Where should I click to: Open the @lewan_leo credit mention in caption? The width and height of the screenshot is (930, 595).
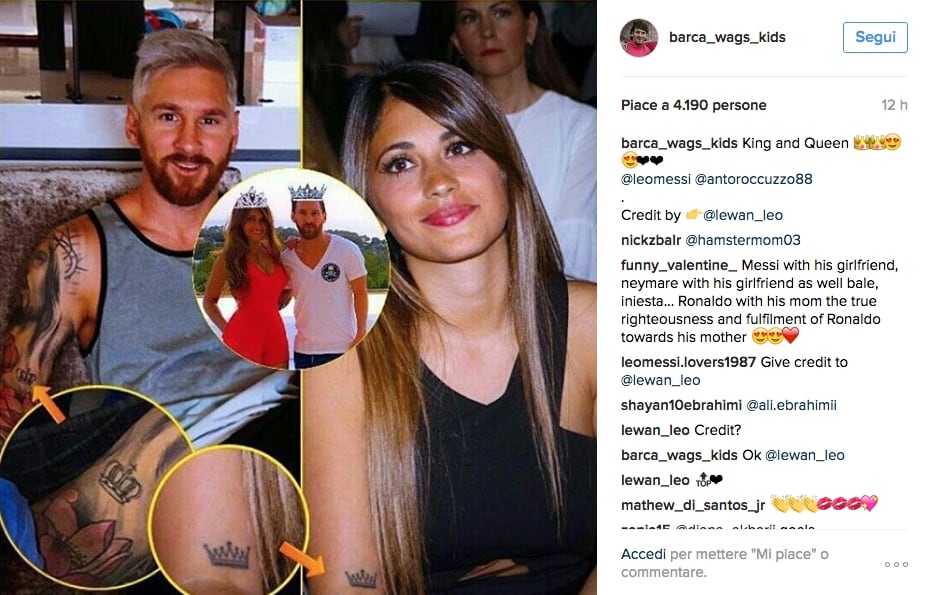743,215
